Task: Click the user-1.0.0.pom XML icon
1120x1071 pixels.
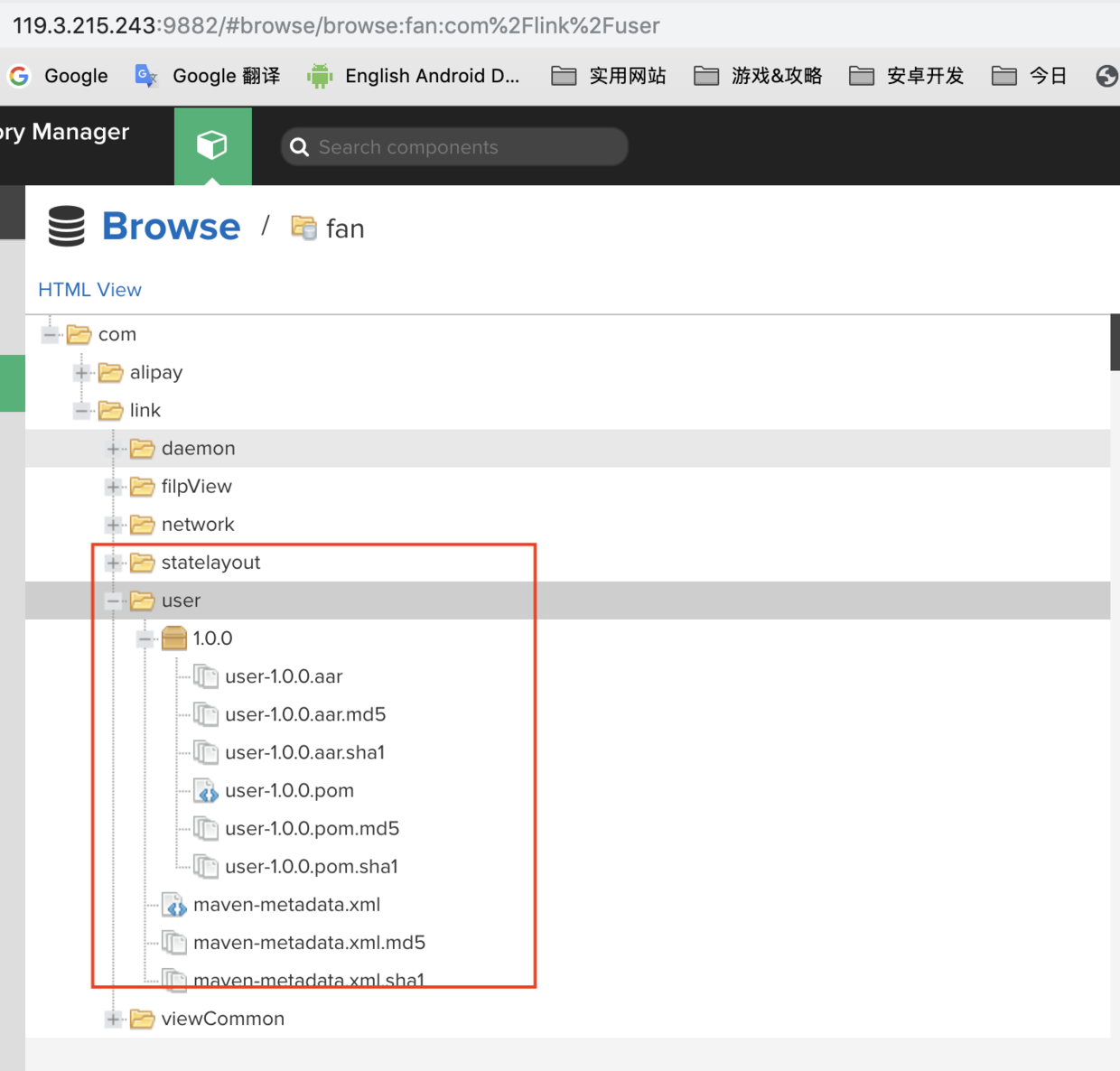Action: click(206, 790)
